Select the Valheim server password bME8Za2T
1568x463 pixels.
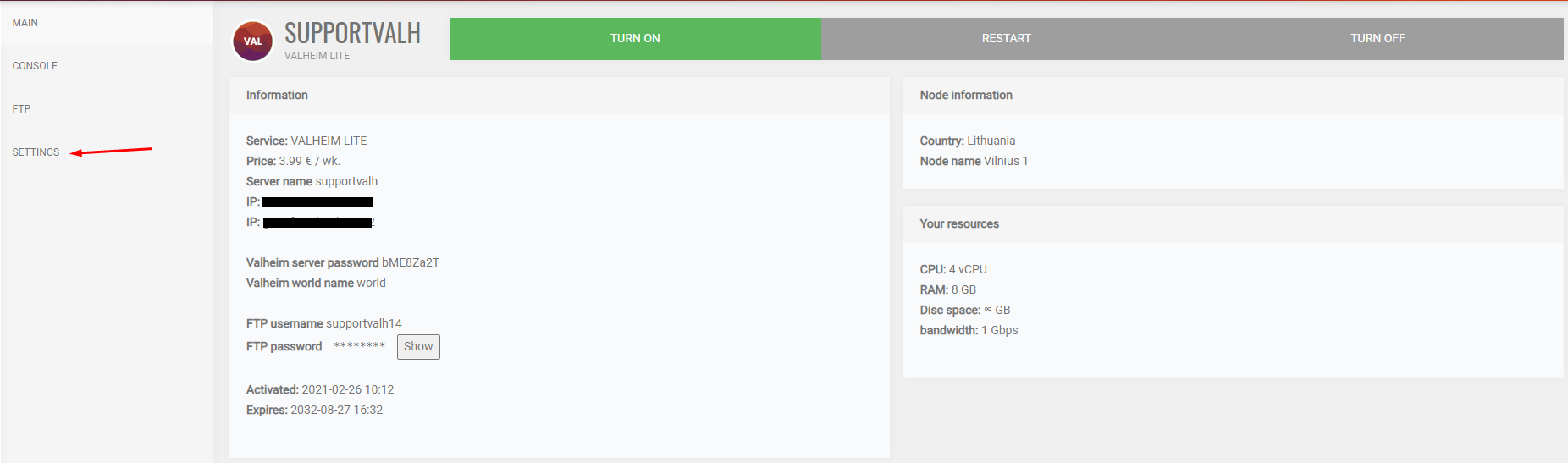pyautogui.click(x=411, y=262)
